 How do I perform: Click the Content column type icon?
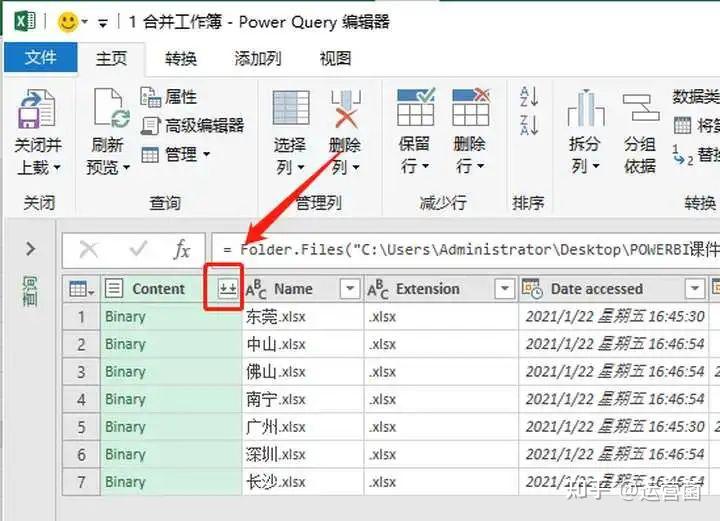tap(114, 289)
